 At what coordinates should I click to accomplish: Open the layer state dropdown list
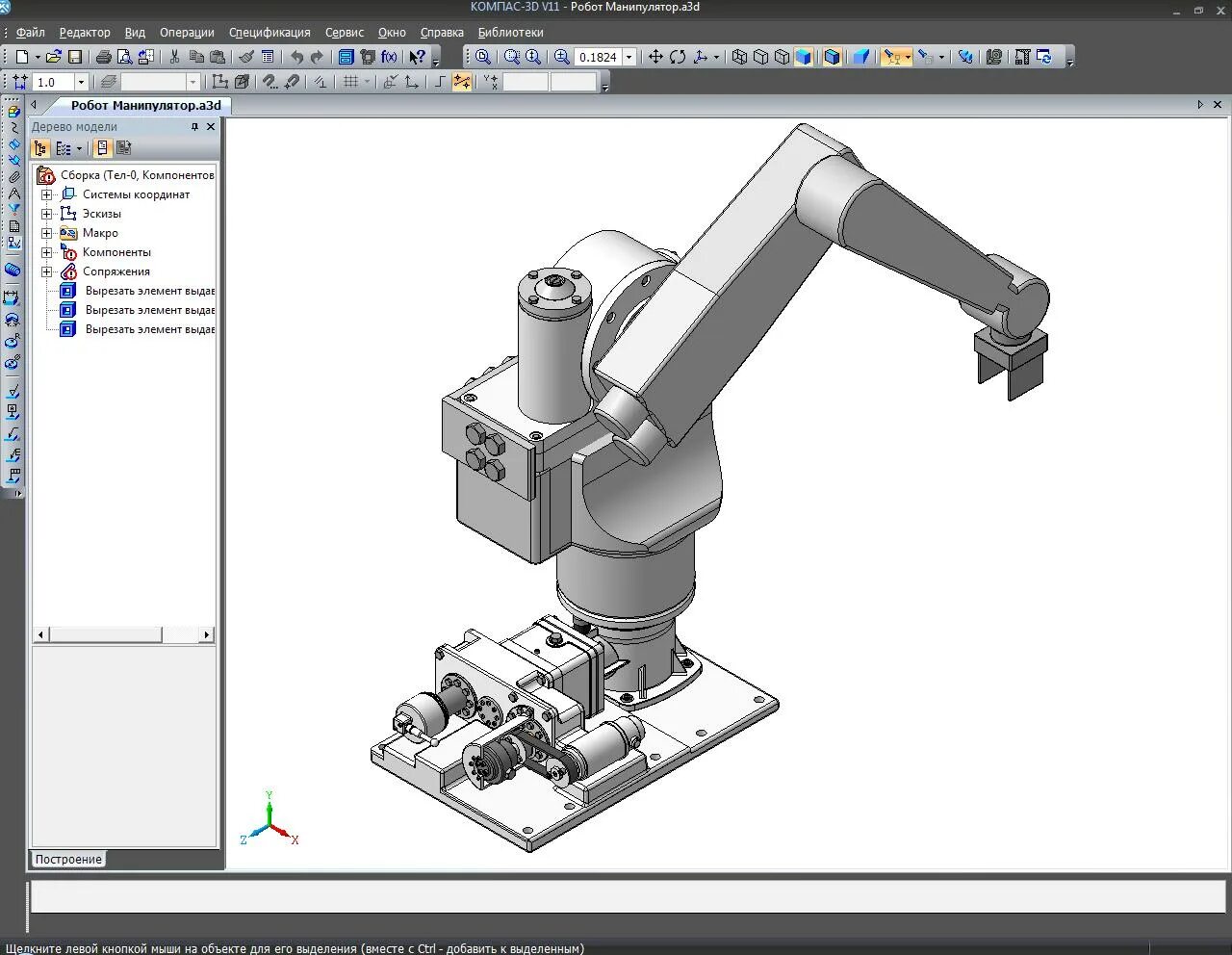(192, 83)
